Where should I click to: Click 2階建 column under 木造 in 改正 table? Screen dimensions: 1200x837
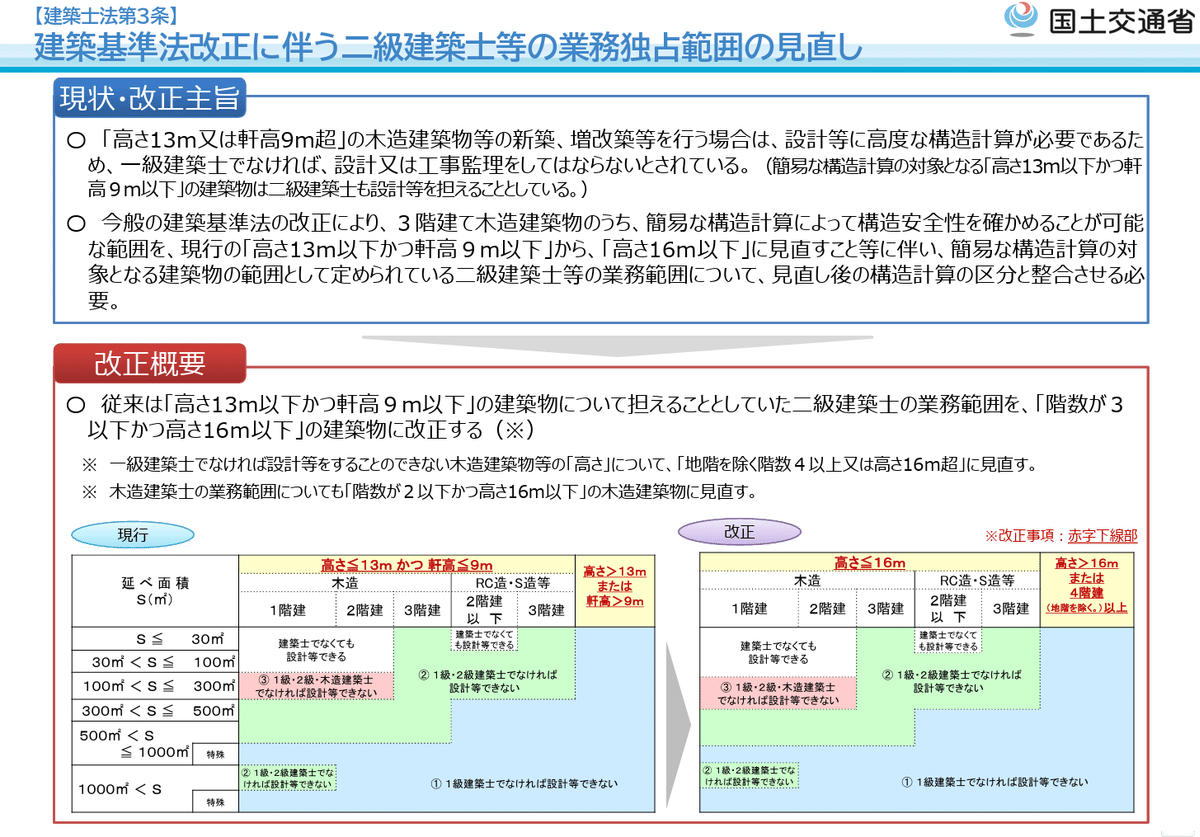click(826, 608)
